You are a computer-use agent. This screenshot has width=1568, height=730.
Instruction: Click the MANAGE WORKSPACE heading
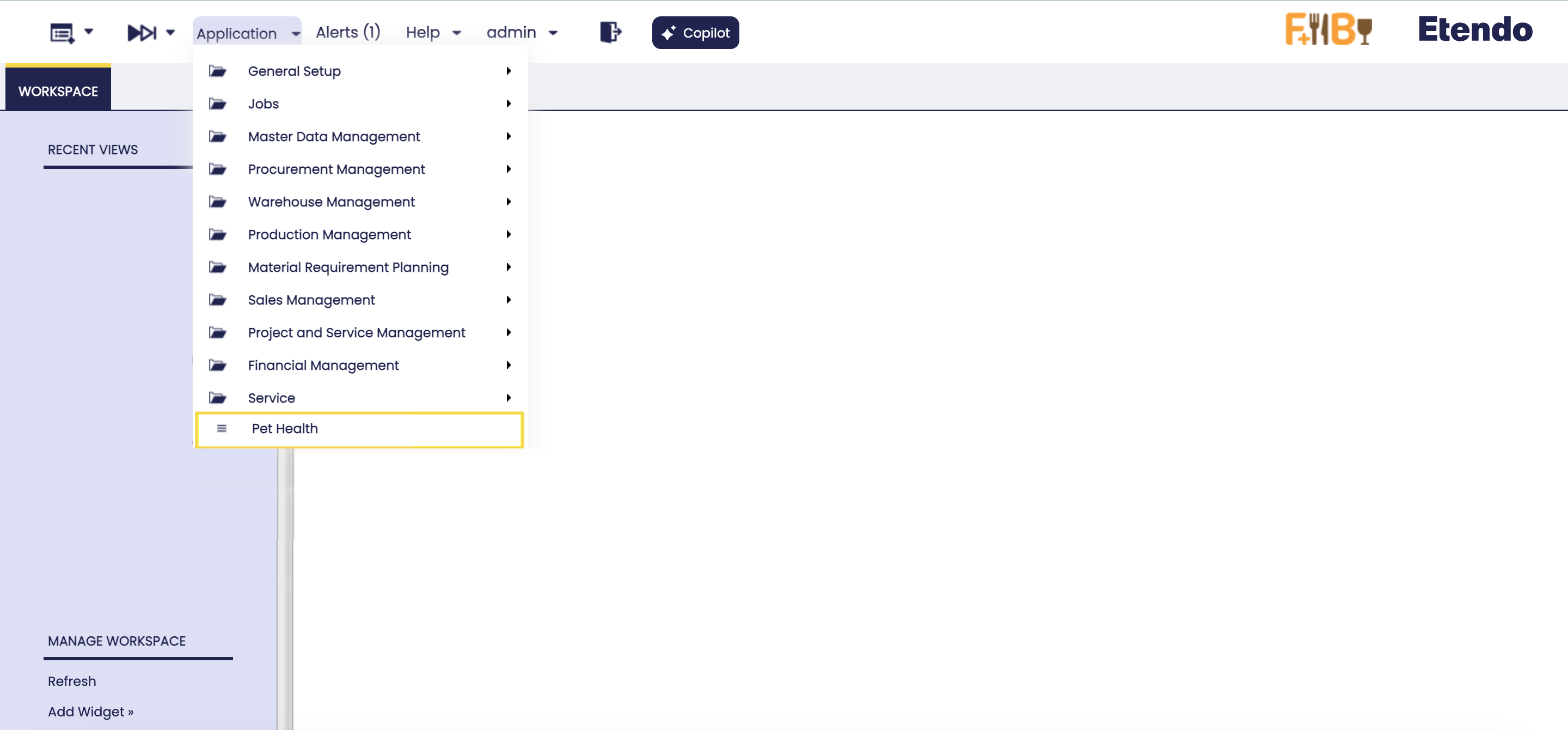(x=117, y=641)
